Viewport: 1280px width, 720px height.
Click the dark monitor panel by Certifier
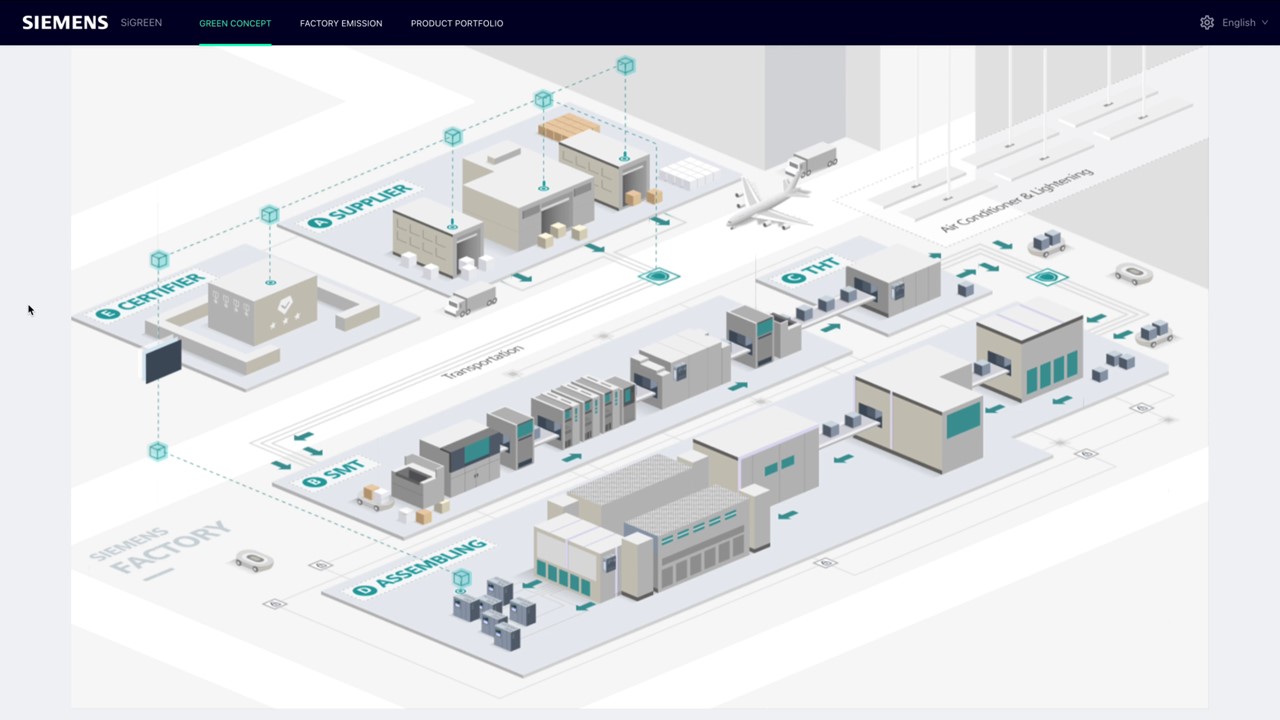point(163,360)
